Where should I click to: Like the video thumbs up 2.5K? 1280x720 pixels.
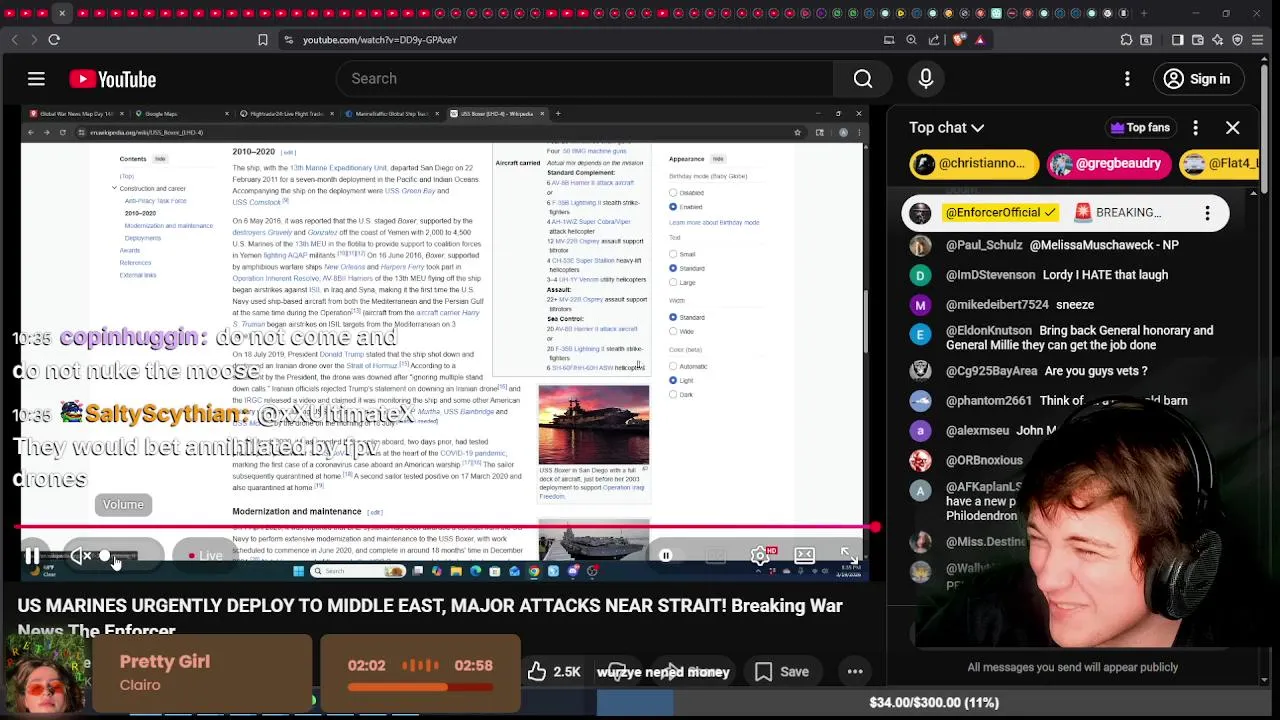(x=554, y=672)
